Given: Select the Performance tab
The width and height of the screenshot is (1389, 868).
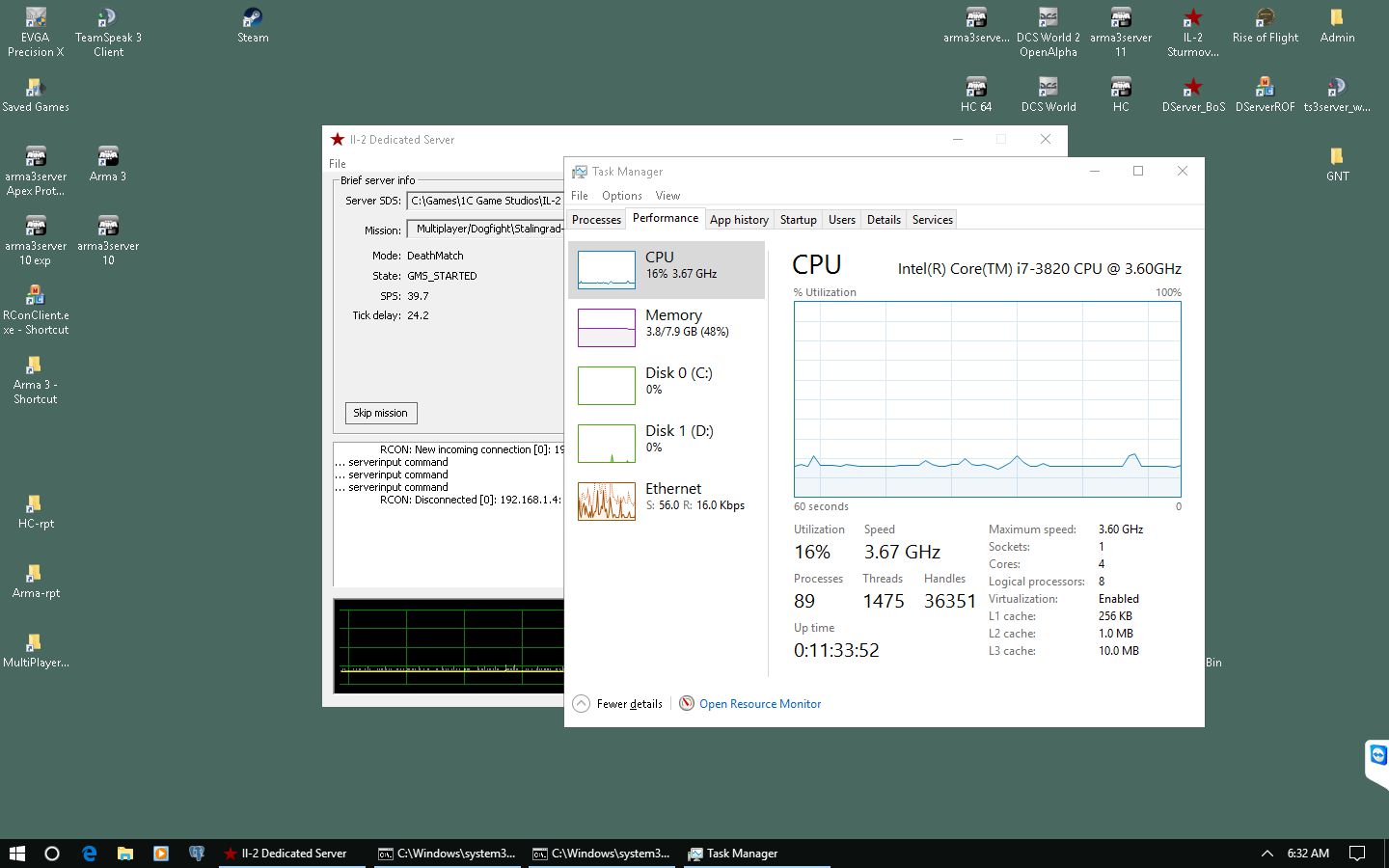Looking at the screenshot, I should tap(666, 219).
